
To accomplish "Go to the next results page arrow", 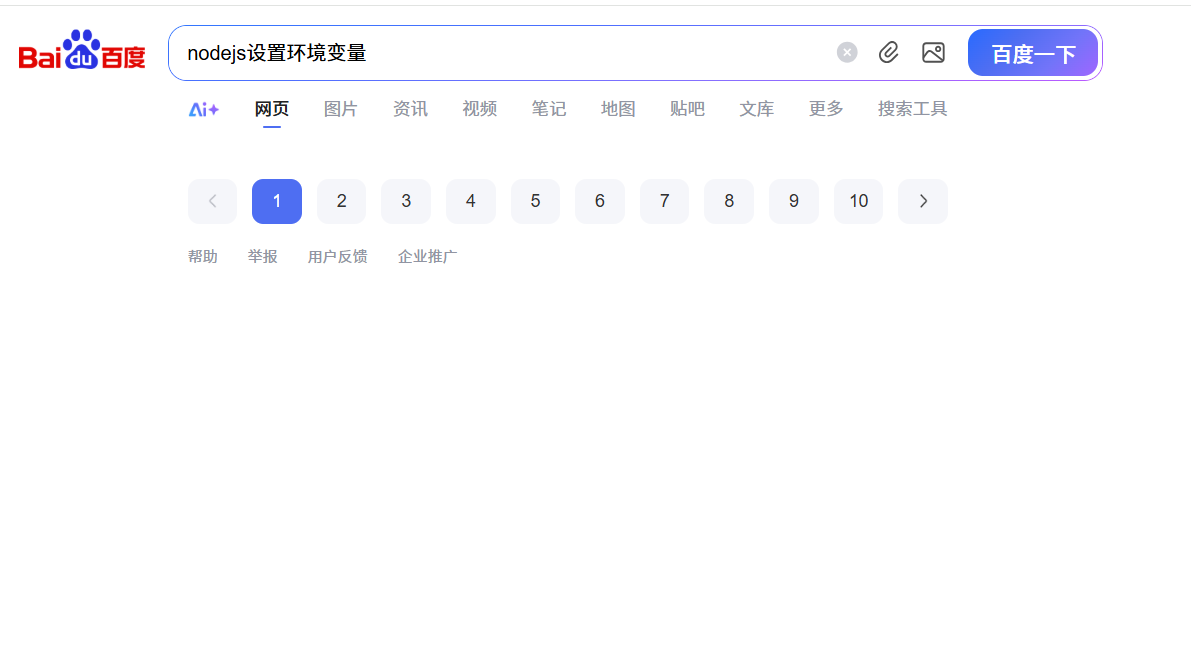I will coord(922,201).
